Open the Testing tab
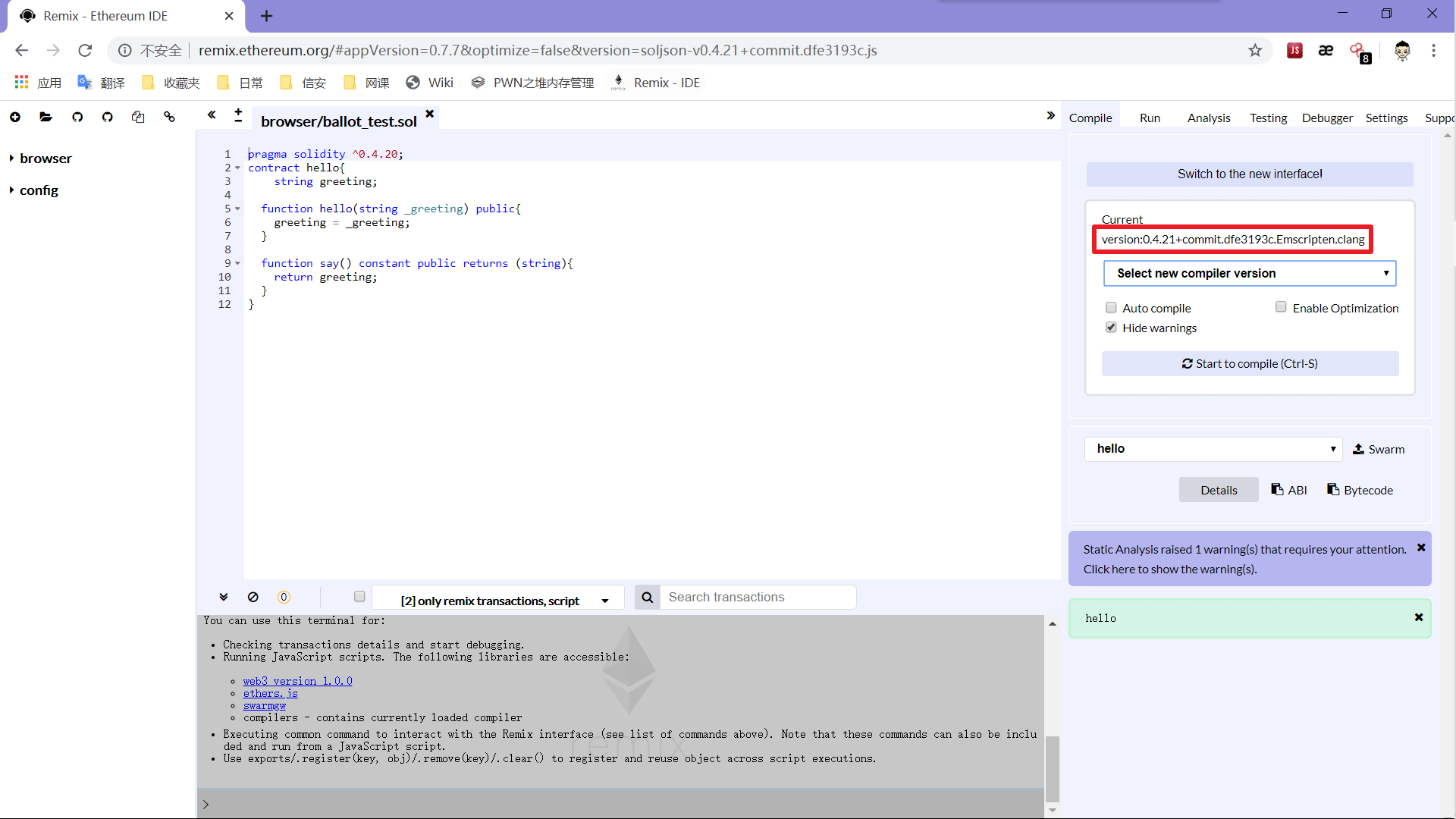 pos(1268,118)
